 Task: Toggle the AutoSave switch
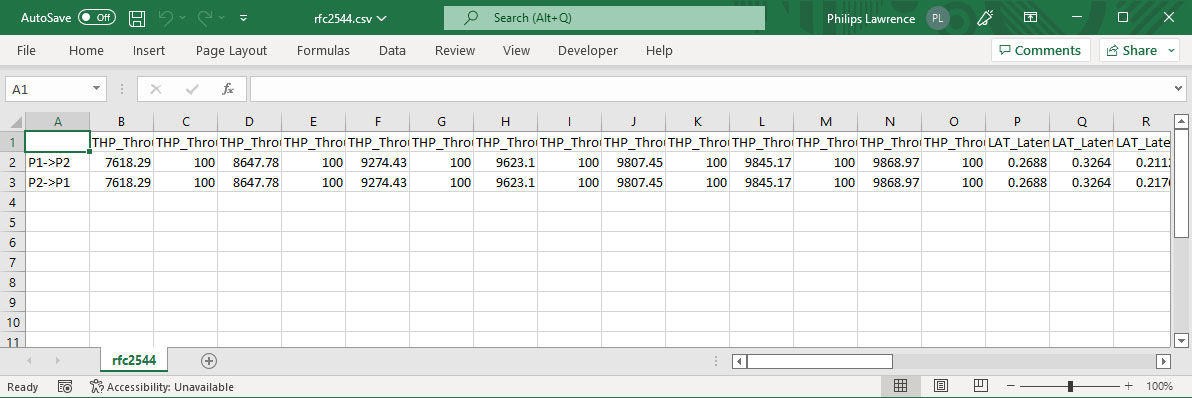(x=97, y=17)
